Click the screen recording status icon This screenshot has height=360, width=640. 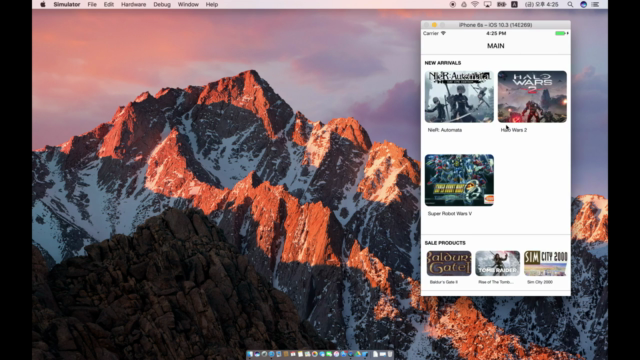(x=453, y=4)
